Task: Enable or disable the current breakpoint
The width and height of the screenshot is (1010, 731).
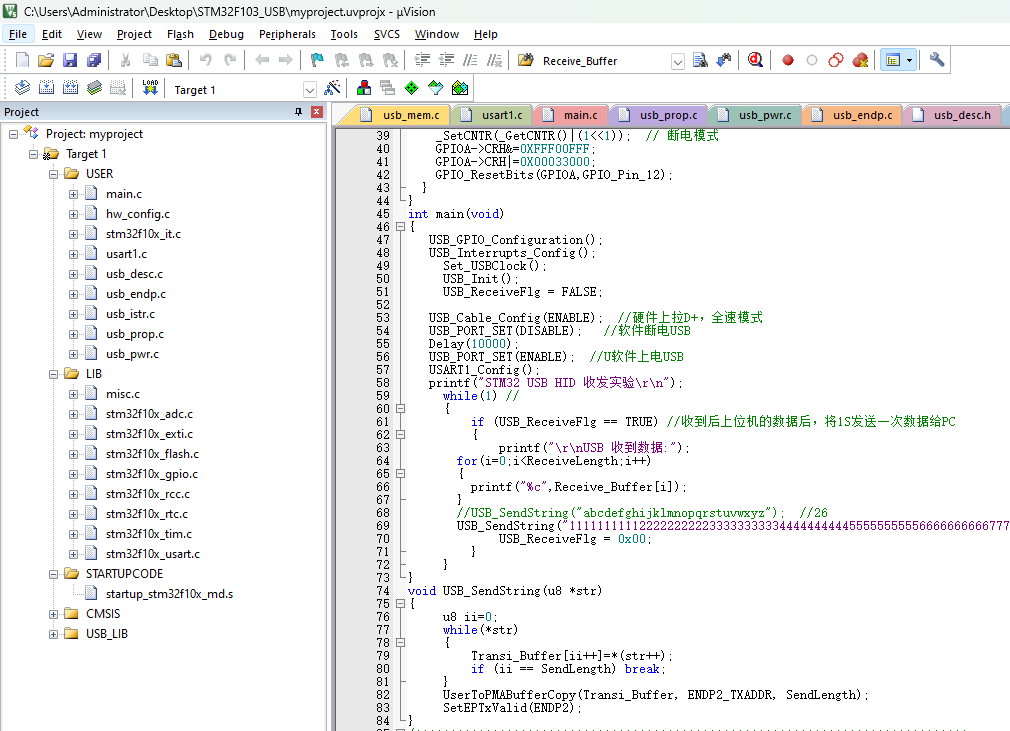Action: [x=812, y=61]
